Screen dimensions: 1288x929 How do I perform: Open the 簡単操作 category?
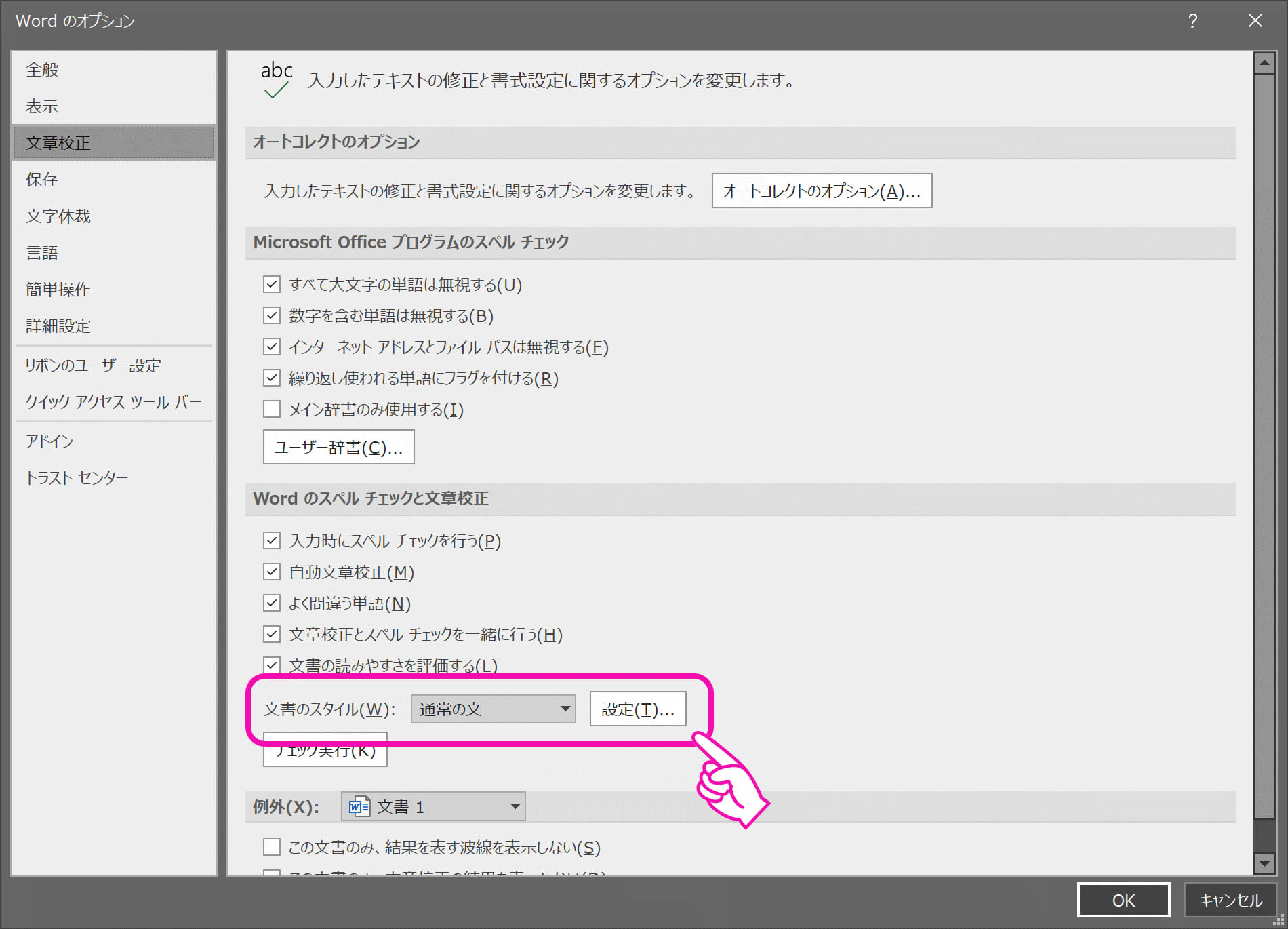tap(113, 290)
